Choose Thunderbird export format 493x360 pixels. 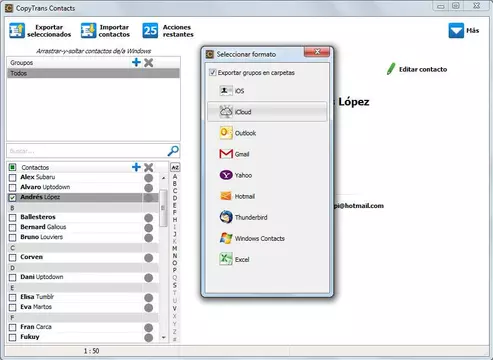(267, 217)
